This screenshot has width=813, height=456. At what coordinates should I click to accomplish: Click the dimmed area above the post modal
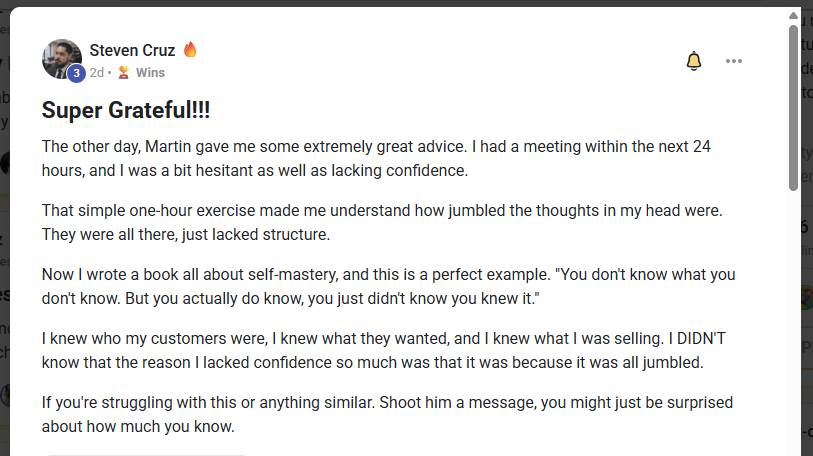pyautogui.click(x=400, y=3)
